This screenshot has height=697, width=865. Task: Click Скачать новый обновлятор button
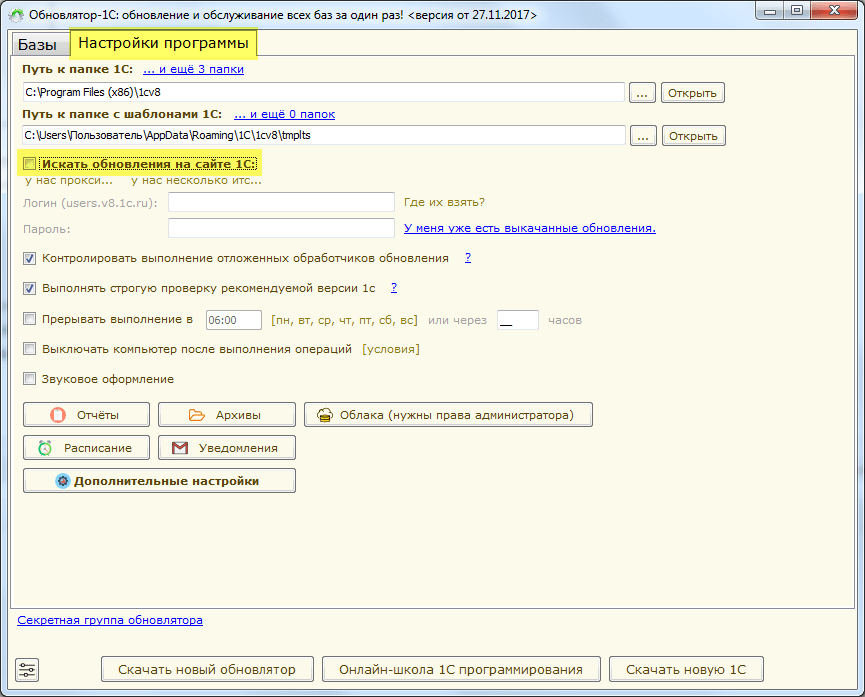pos(207,669)
